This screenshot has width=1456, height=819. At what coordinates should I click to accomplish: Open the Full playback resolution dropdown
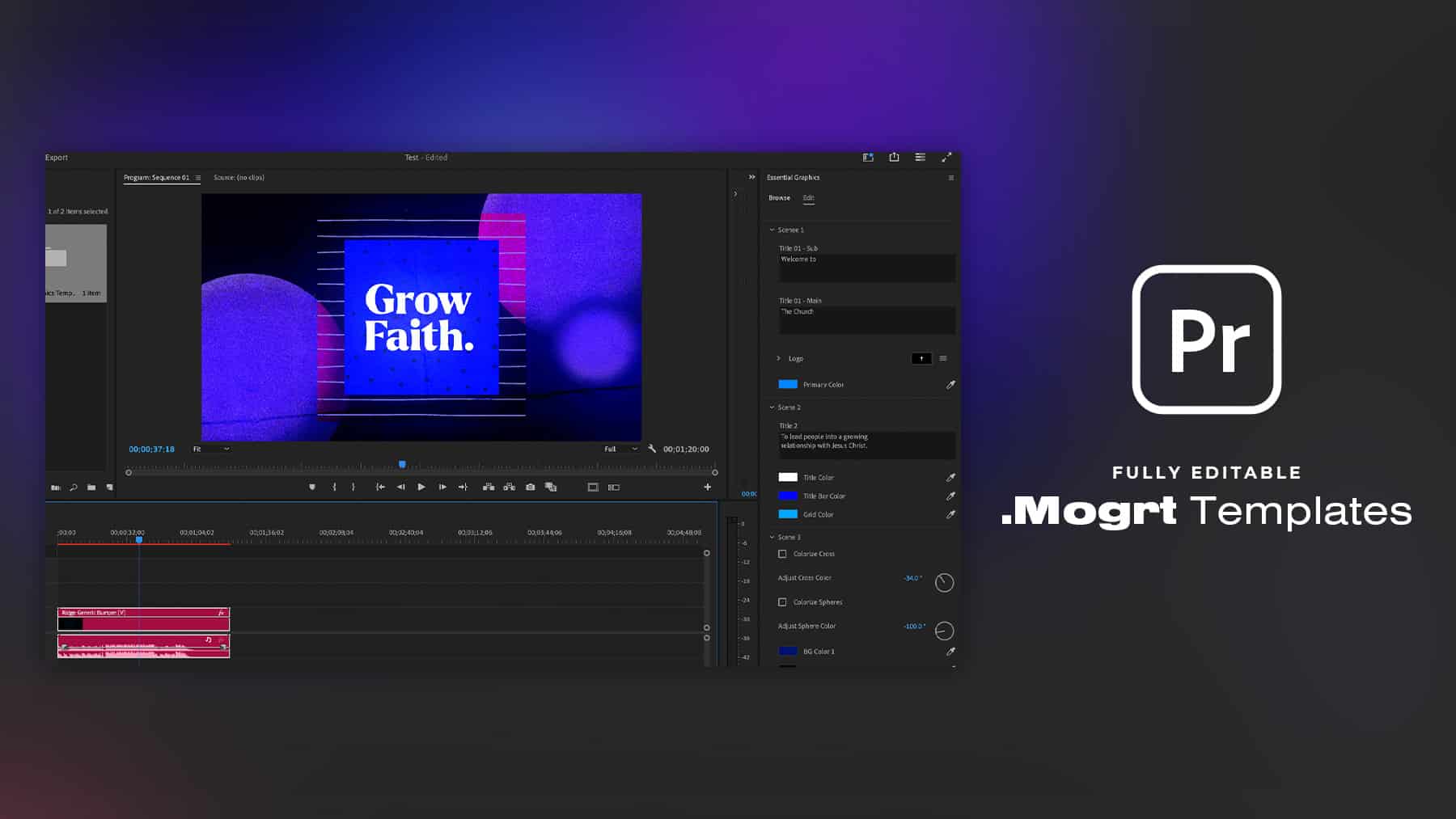point(621,449)
